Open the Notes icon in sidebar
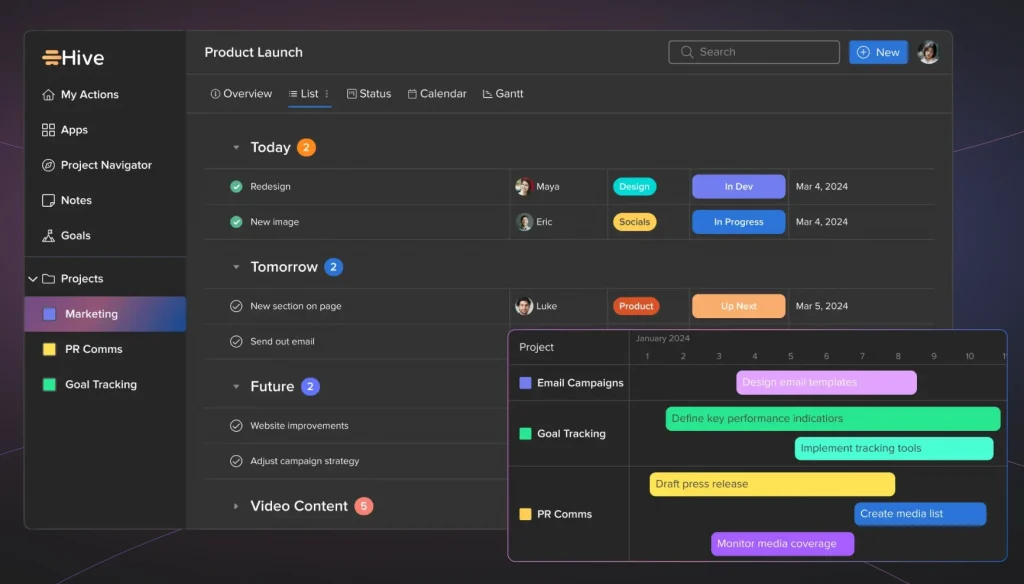The width and height of the screenshot is (1024, 584). coord(48,201)
